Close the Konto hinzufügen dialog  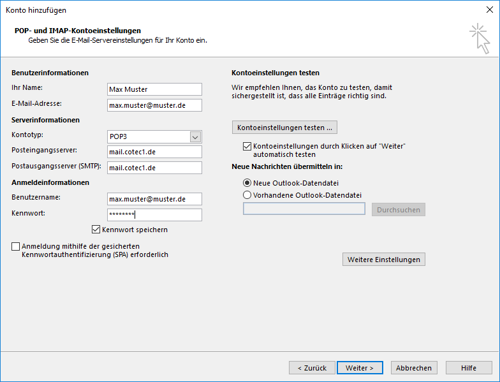point(489,10)
